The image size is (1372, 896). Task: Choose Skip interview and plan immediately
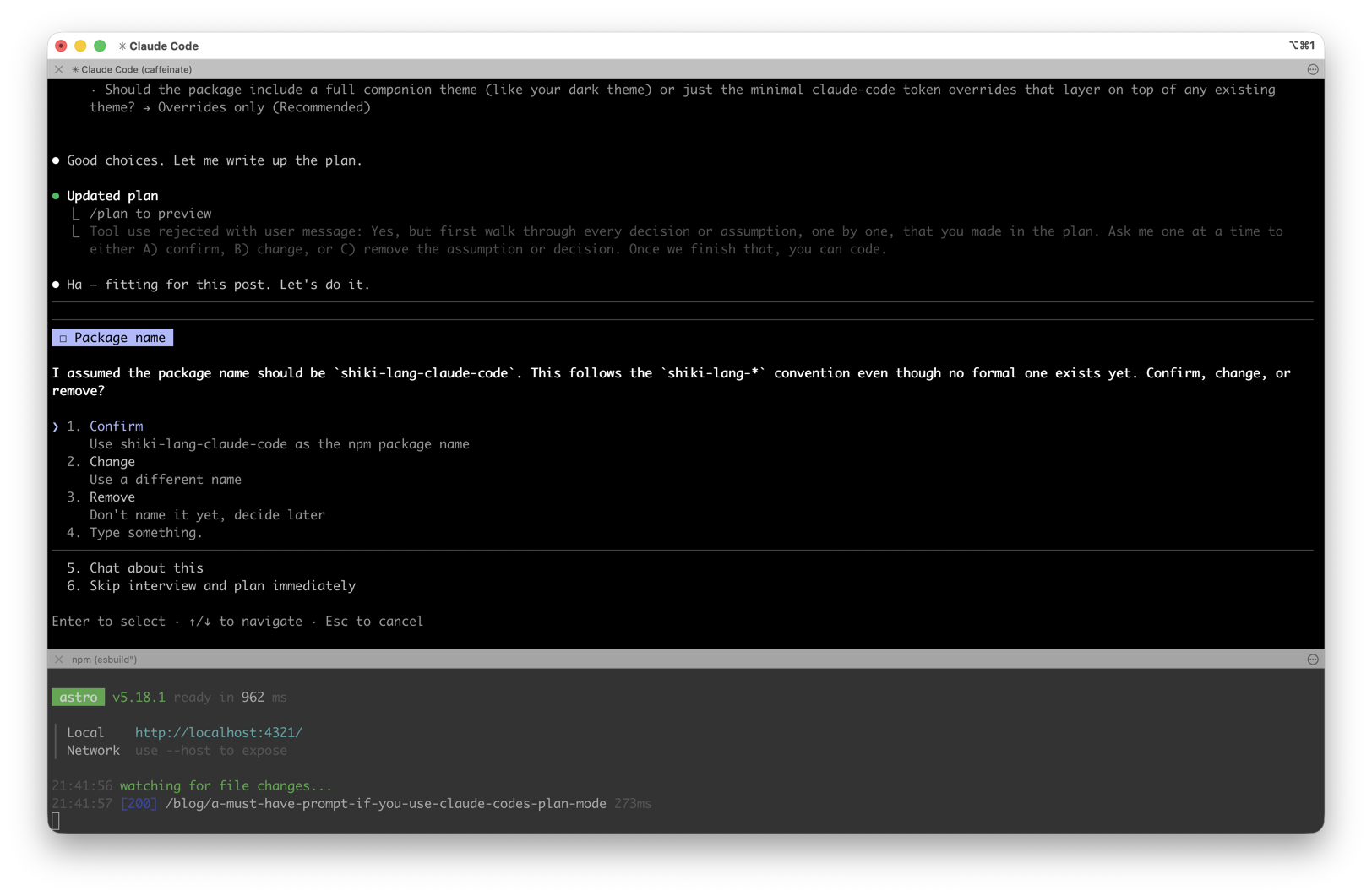(221, 586)
